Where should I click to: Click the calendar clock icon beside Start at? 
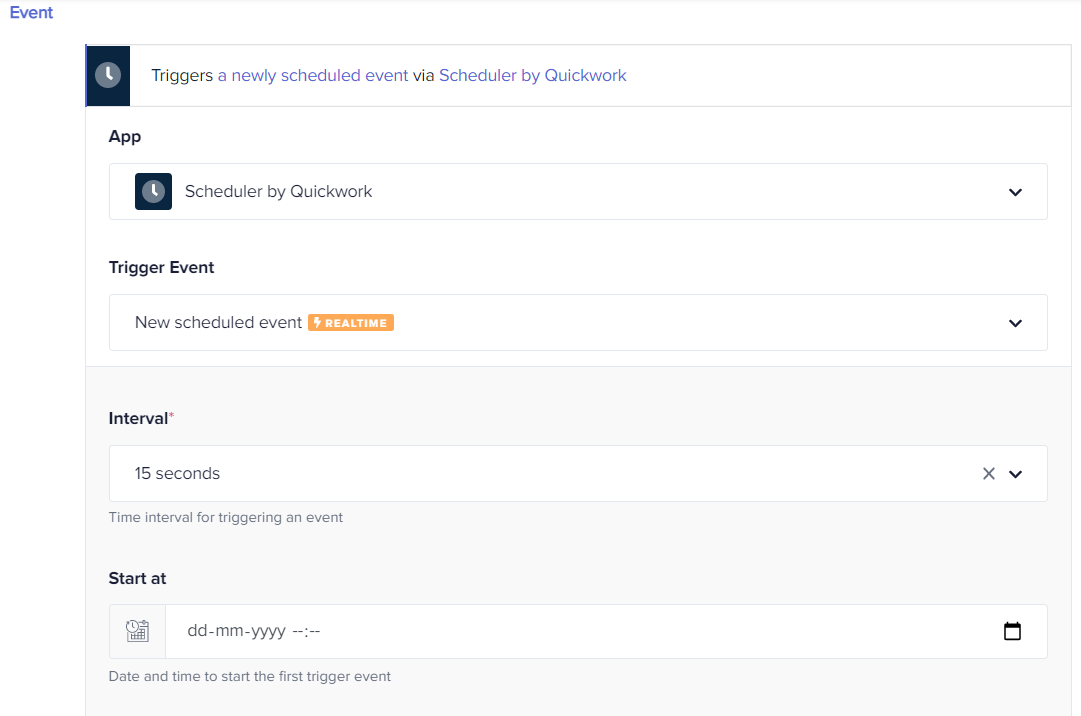coord(137,631)
